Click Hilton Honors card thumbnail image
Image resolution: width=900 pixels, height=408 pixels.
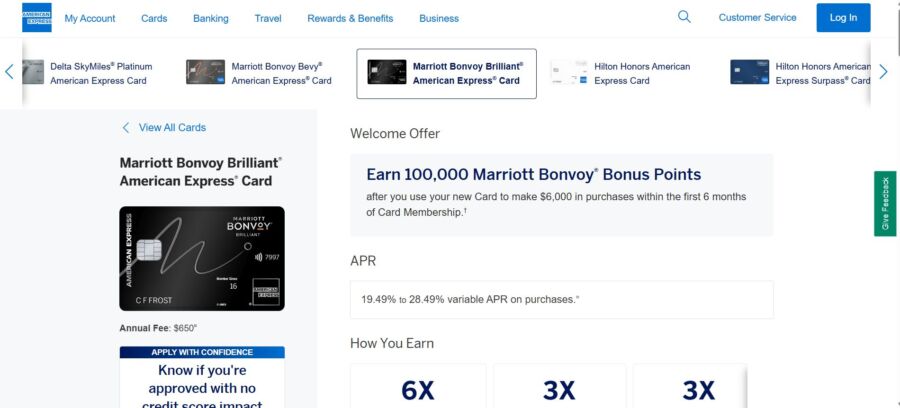(568, 72)
